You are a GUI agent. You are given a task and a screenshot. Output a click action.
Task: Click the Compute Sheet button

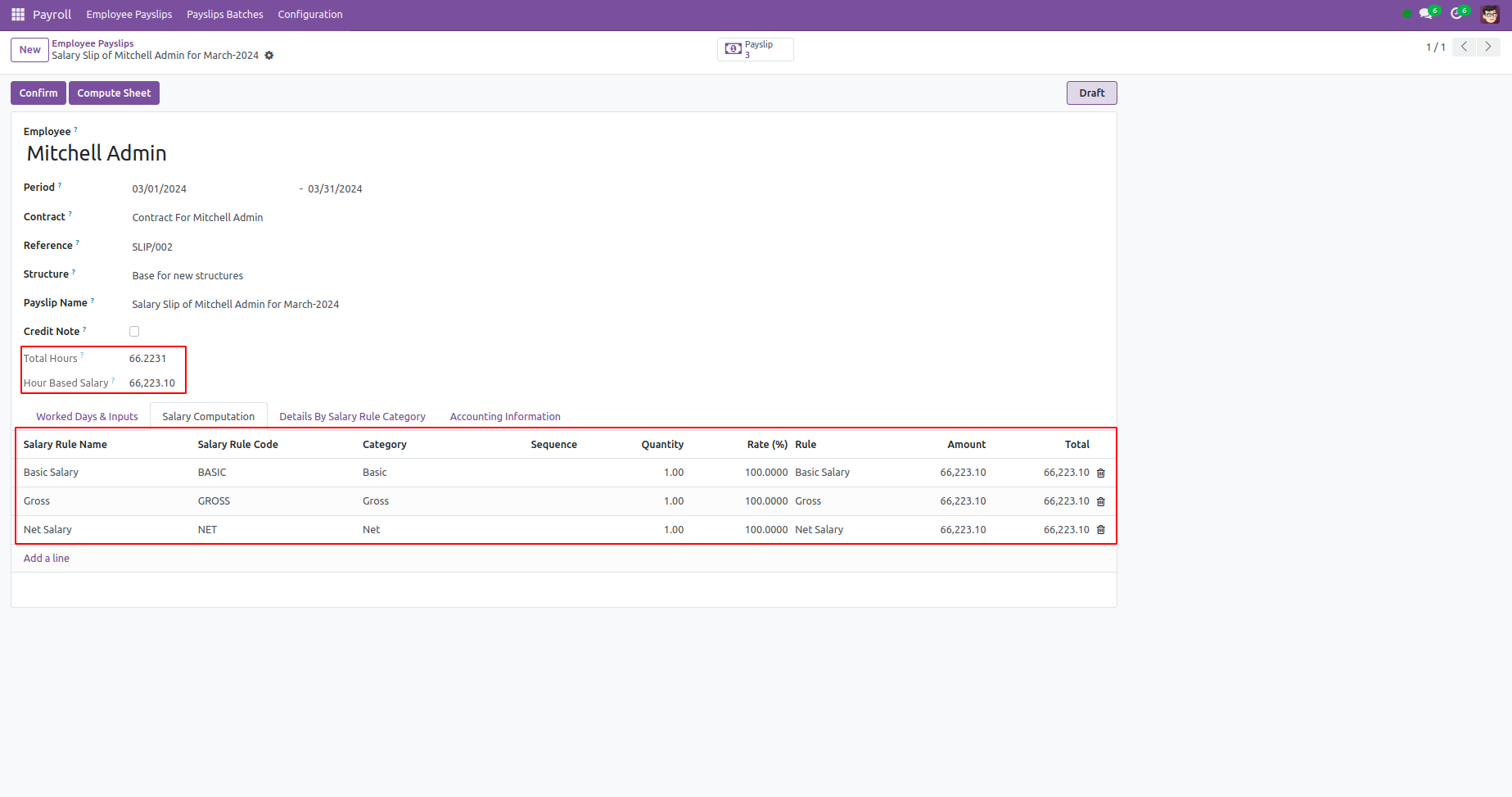[x=114, y=93]
